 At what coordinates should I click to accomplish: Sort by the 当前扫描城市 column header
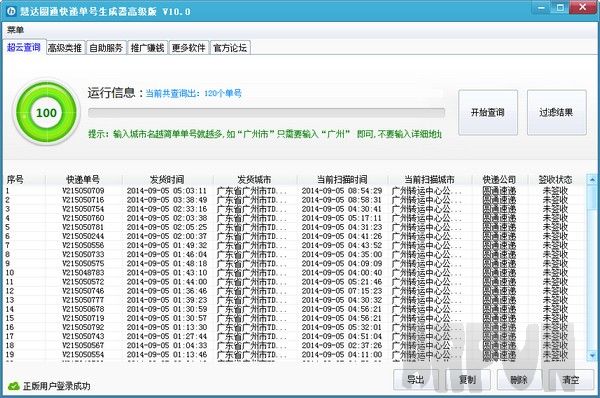pyautogui.click(x=429, y=179)
